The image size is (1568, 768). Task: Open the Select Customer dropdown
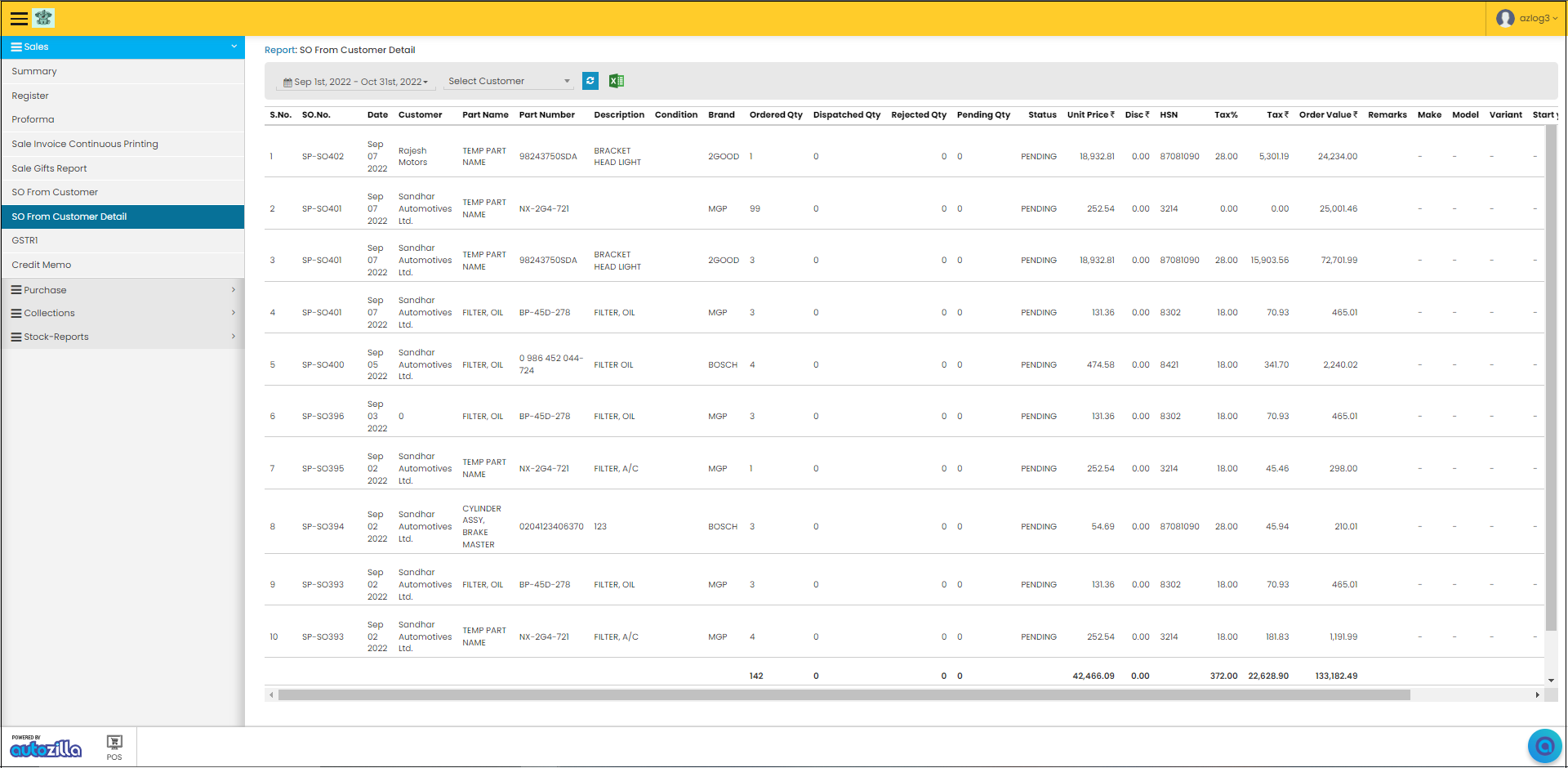508,81
